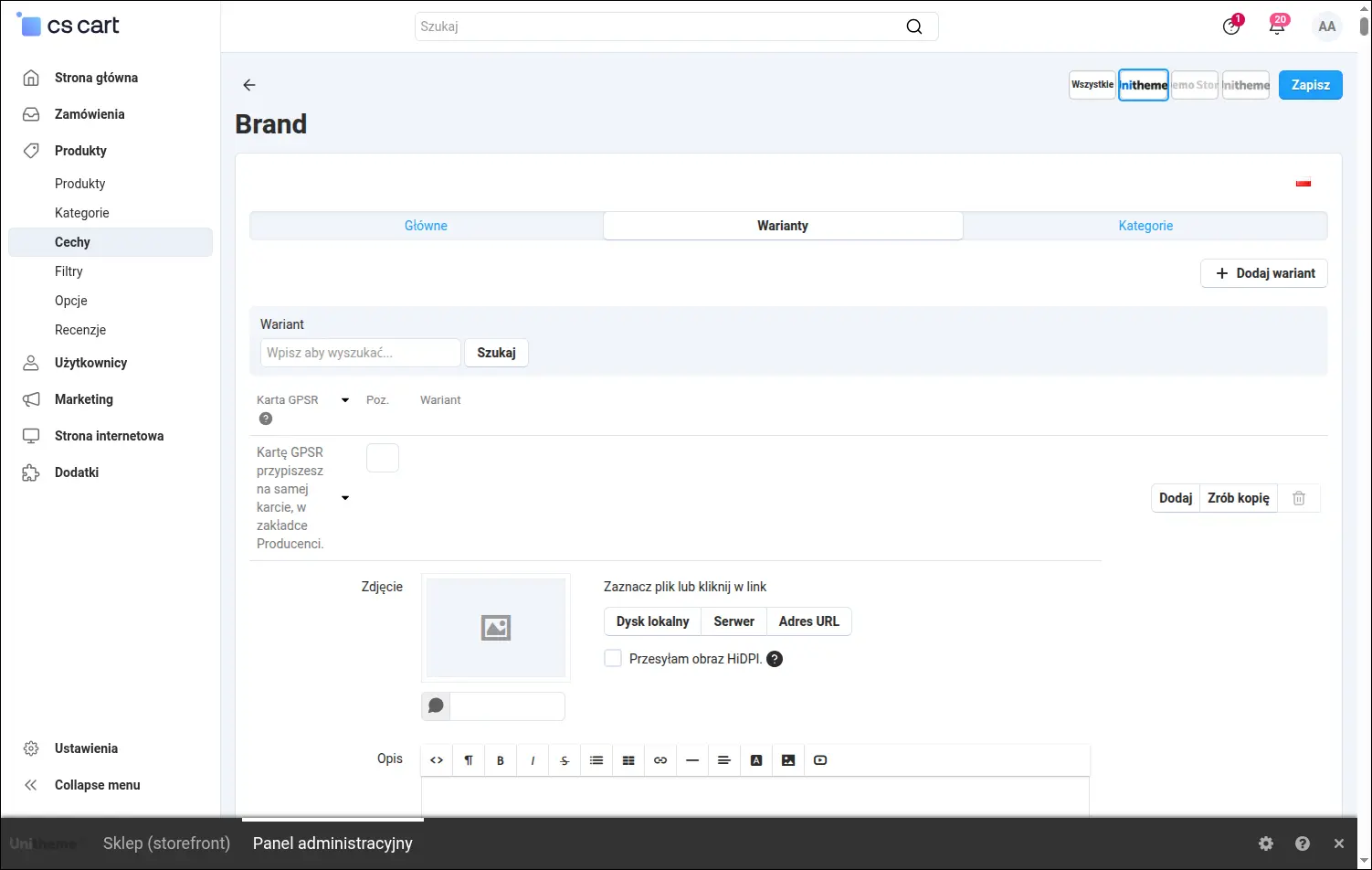Viewport: 1372px width, 870px height.
Task: Go back using the arrow above Brand
Action: (248, 85)
